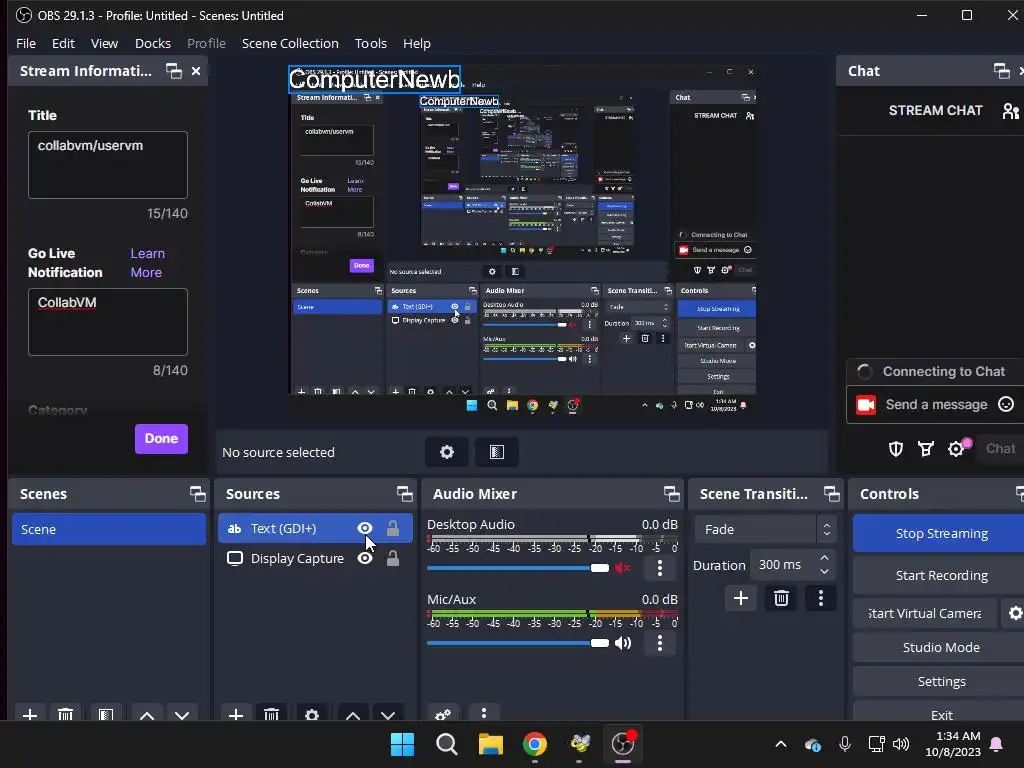The height and width of the screenshot is (768, 1024).
Task: Open chat channel points icon
Action: pyautogui.click(x=926, y=449)
